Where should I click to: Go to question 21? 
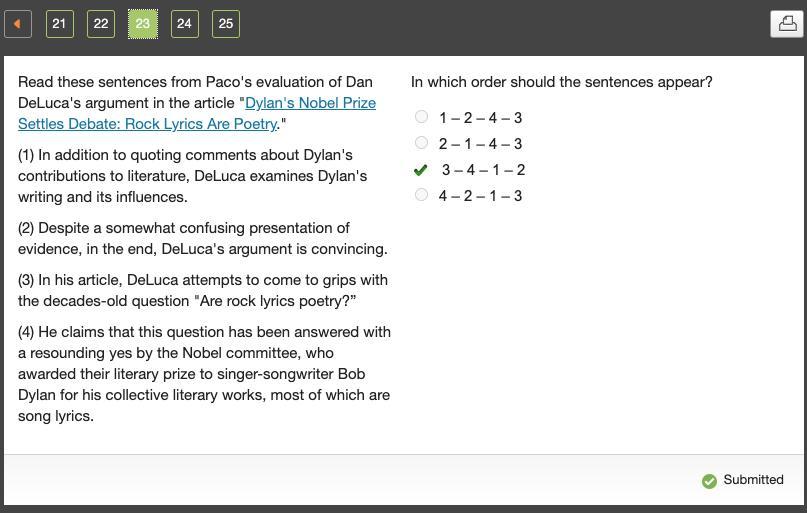pos(59,24)
